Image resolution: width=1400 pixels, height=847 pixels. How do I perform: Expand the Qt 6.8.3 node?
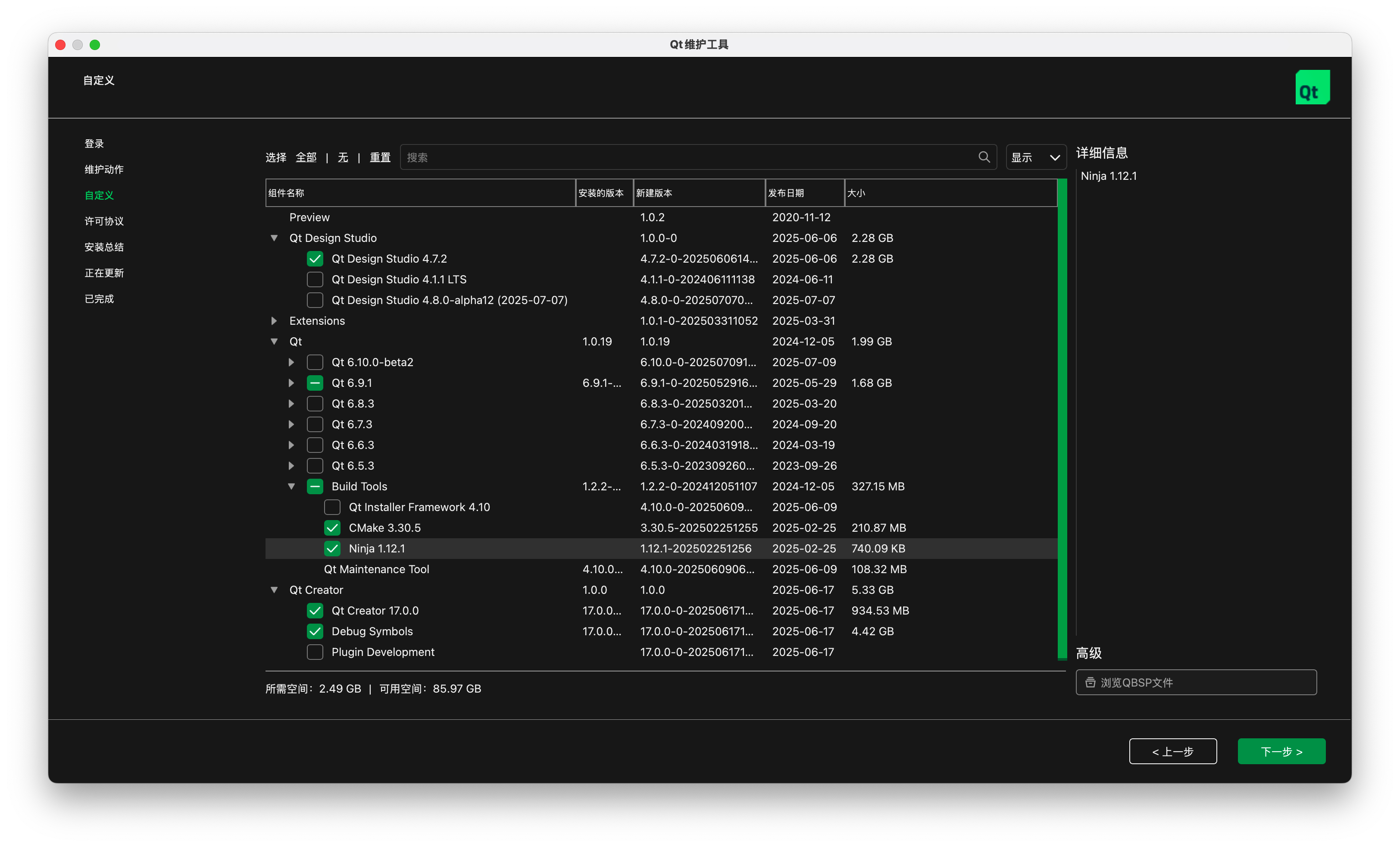click(291, 404)
